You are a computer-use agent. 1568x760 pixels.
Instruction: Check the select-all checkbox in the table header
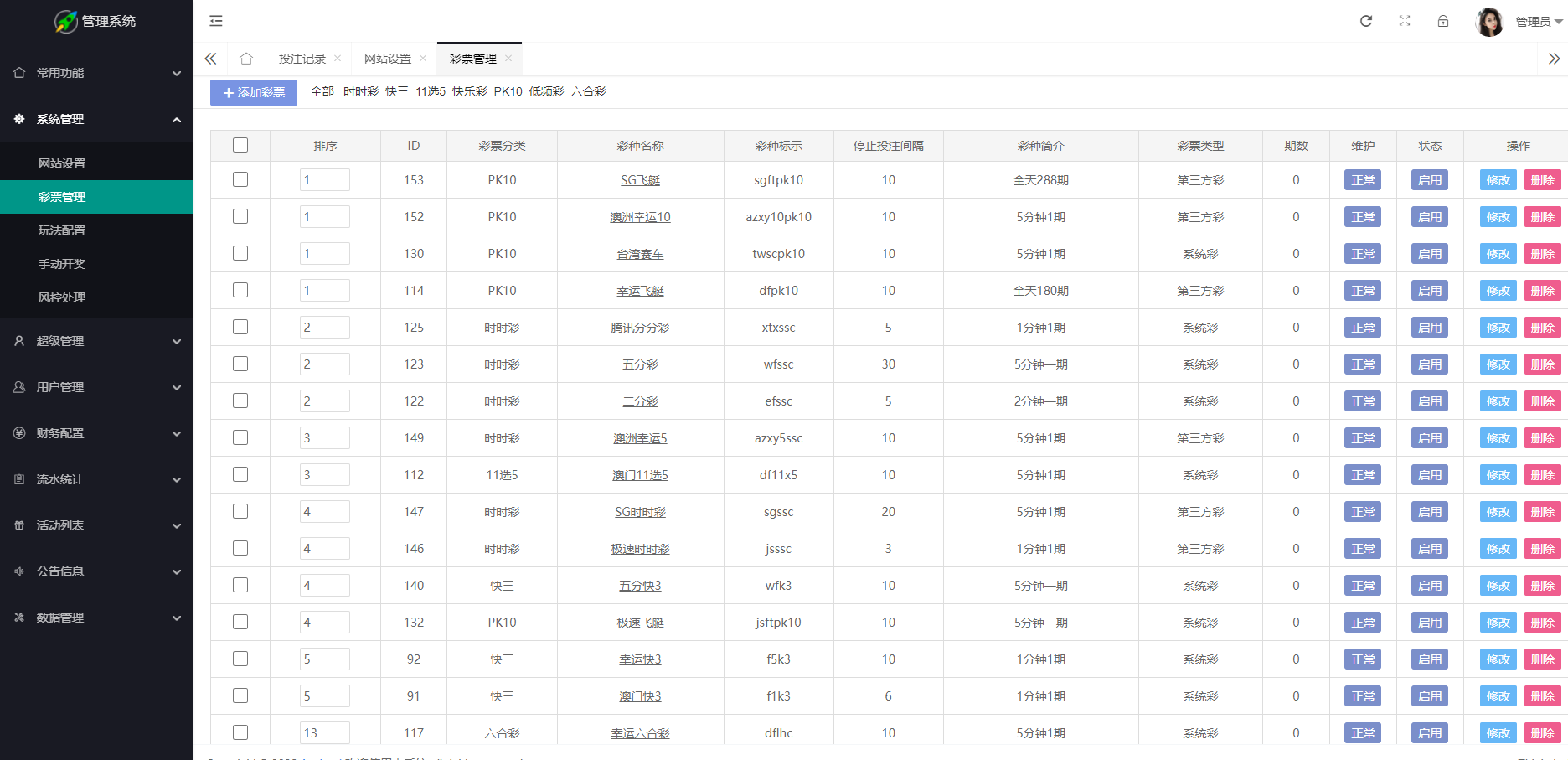(x=240, y=144)
